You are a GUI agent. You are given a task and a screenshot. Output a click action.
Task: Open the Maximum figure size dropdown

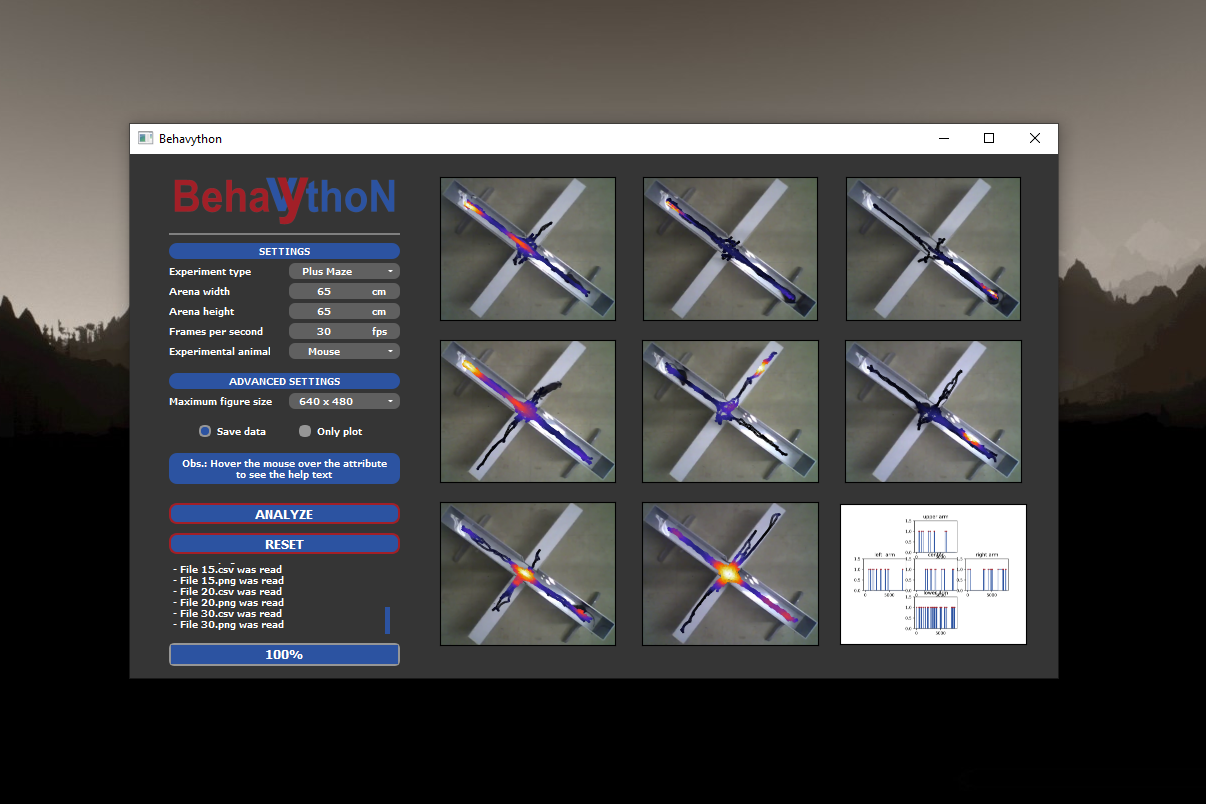[344, 402]
